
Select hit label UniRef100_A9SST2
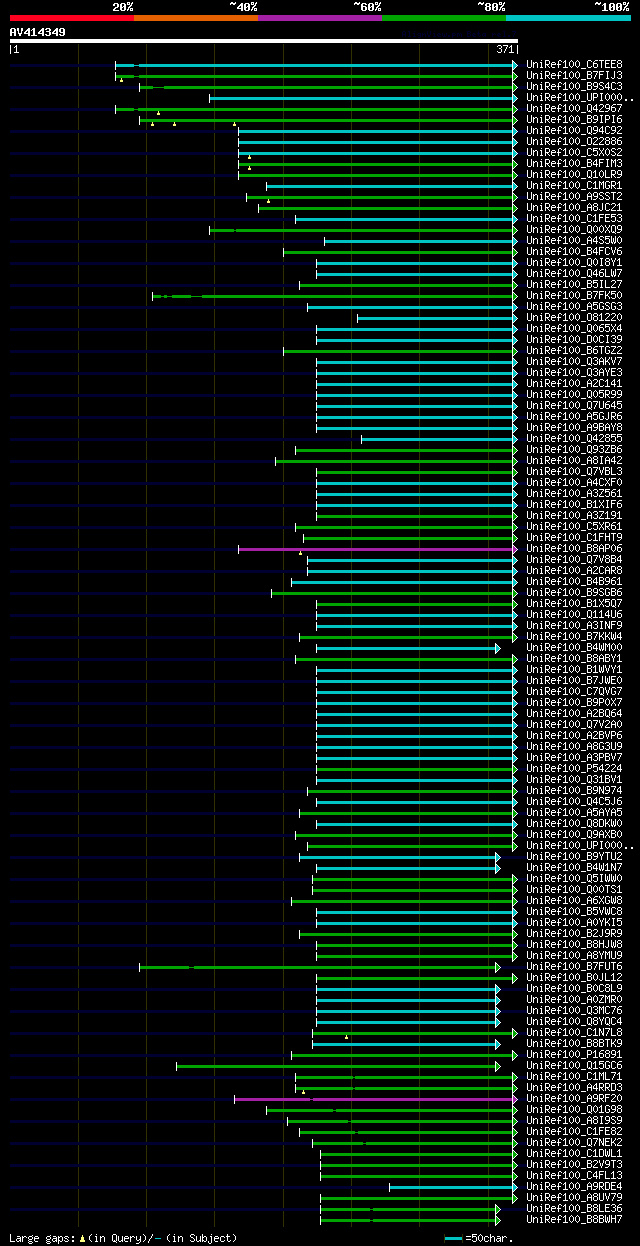click(574, 196)
